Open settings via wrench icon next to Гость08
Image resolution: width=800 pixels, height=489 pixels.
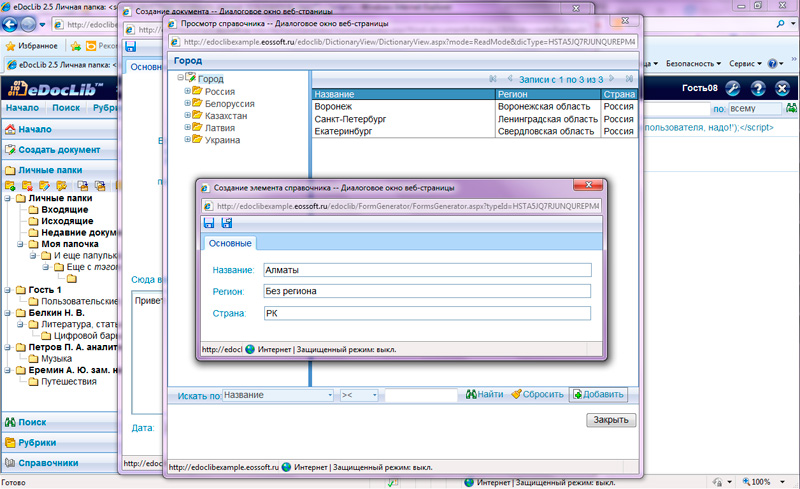(733, 88)
